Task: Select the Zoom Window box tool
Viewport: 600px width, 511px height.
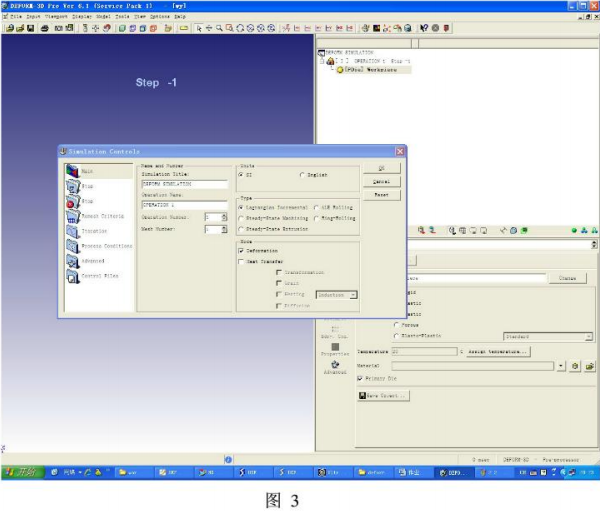Action: pos(230,28)
